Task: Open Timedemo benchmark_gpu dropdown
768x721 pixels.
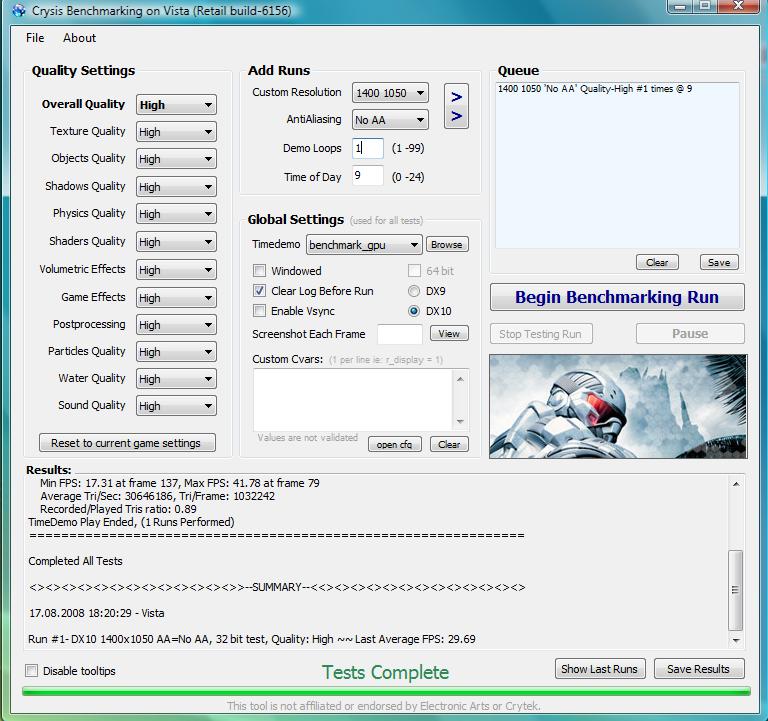Action: (x=364, y=244)
